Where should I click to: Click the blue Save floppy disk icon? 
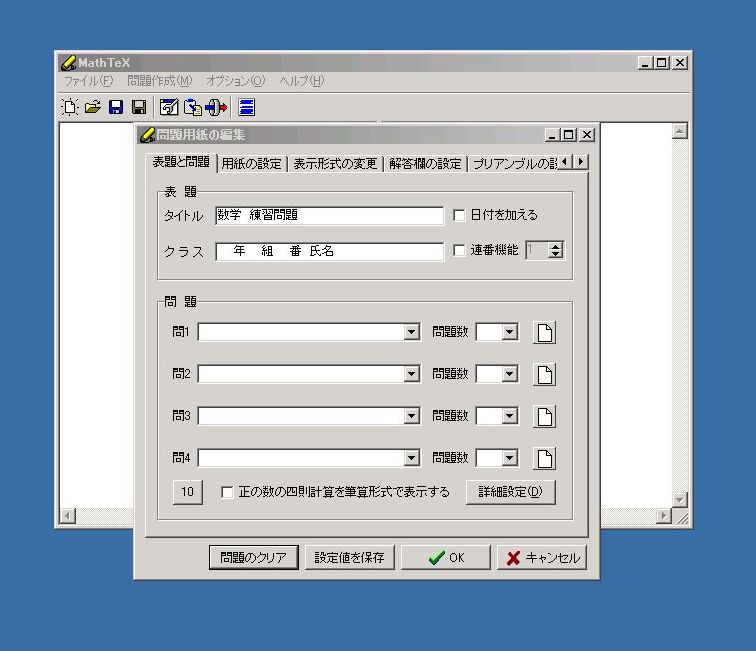pyautogui.click(x=116, y=107)
